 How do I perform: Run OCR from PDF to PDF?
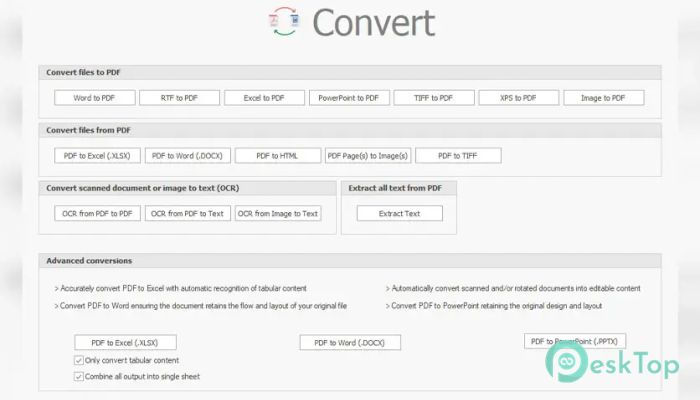click(97, 213)
